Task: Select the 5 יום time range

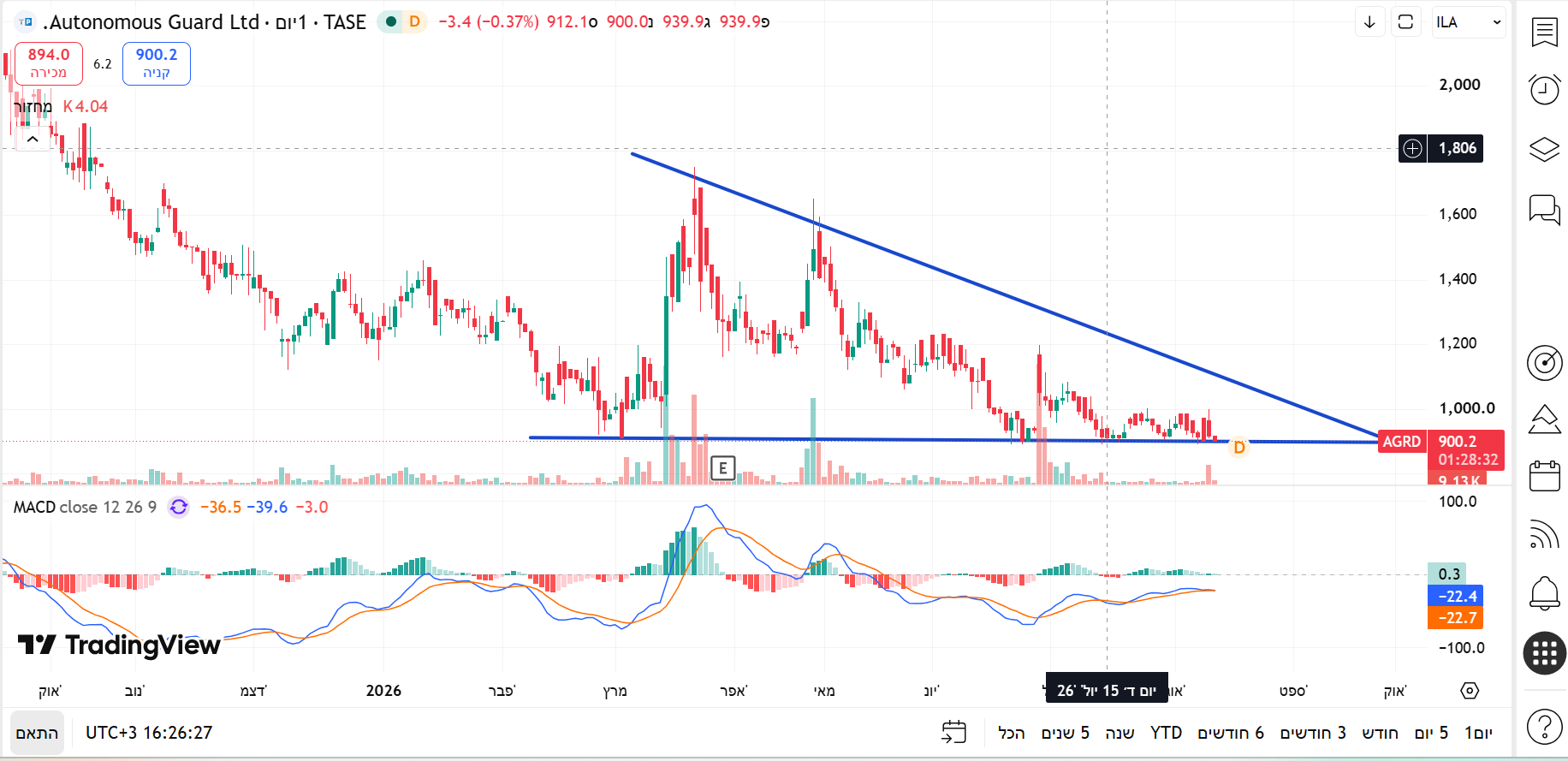Action: pyautogui.click(x=1432, y=733)
